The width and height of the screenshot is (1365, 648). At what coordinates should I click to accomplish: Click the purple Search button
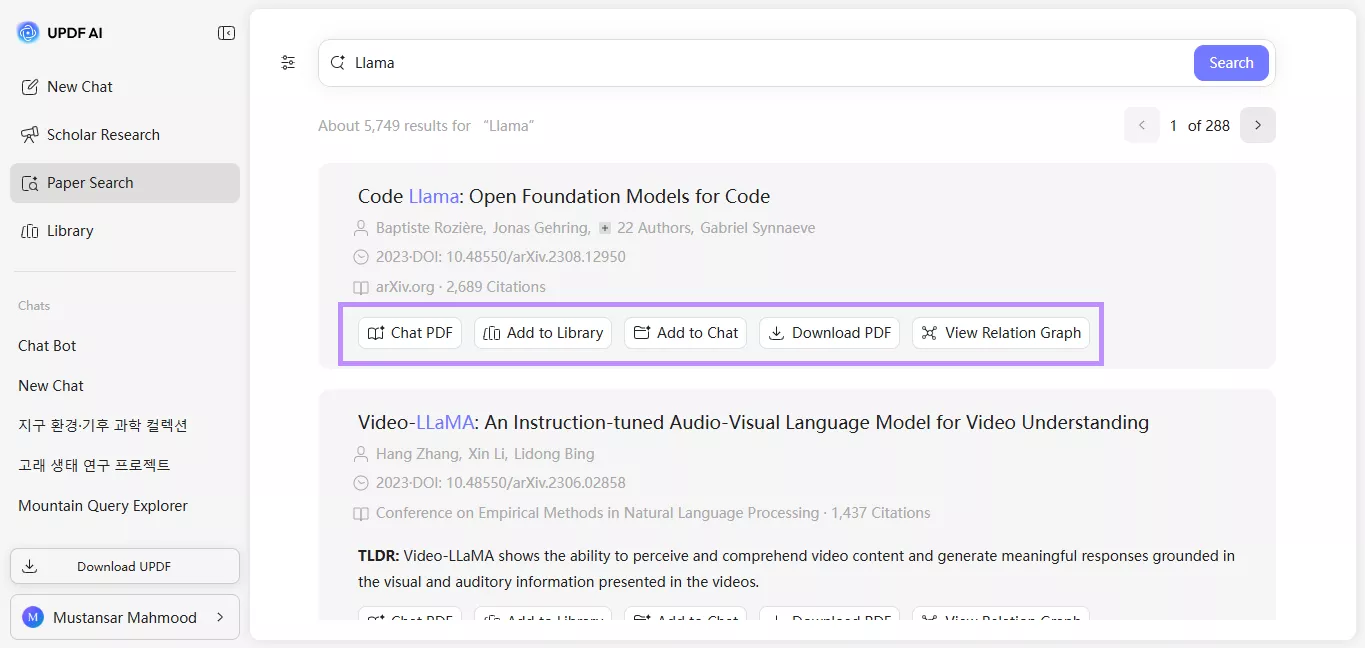tap(1231, 63)
